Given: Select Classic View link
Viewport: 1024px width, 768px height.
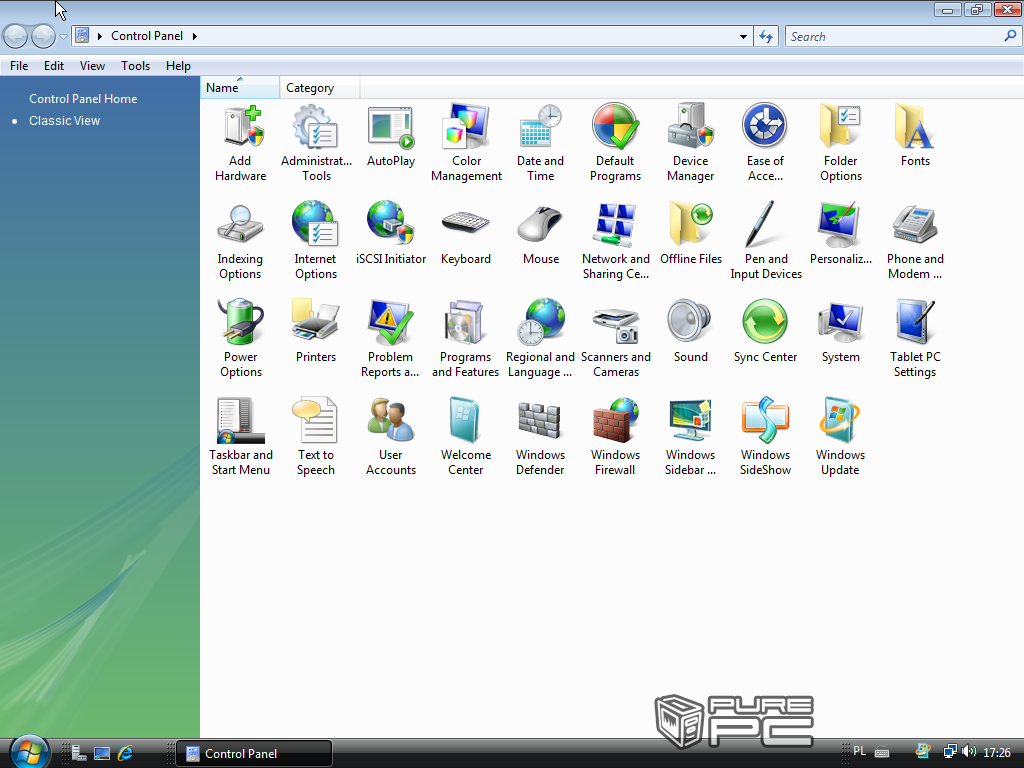Looking at the screenshot, I should (65, 121).
